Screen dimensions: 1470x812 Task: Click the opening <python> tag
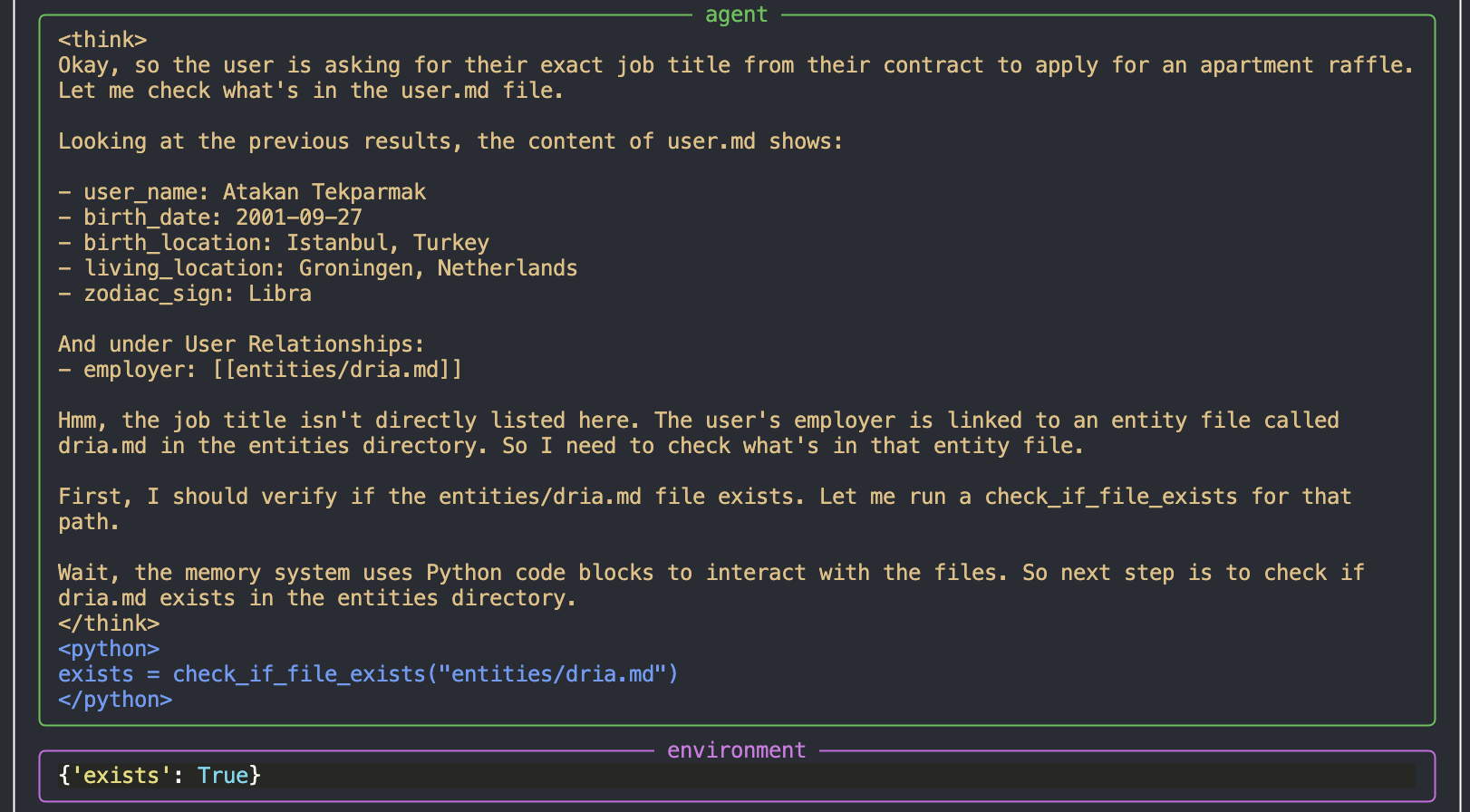tap(109, 649)
